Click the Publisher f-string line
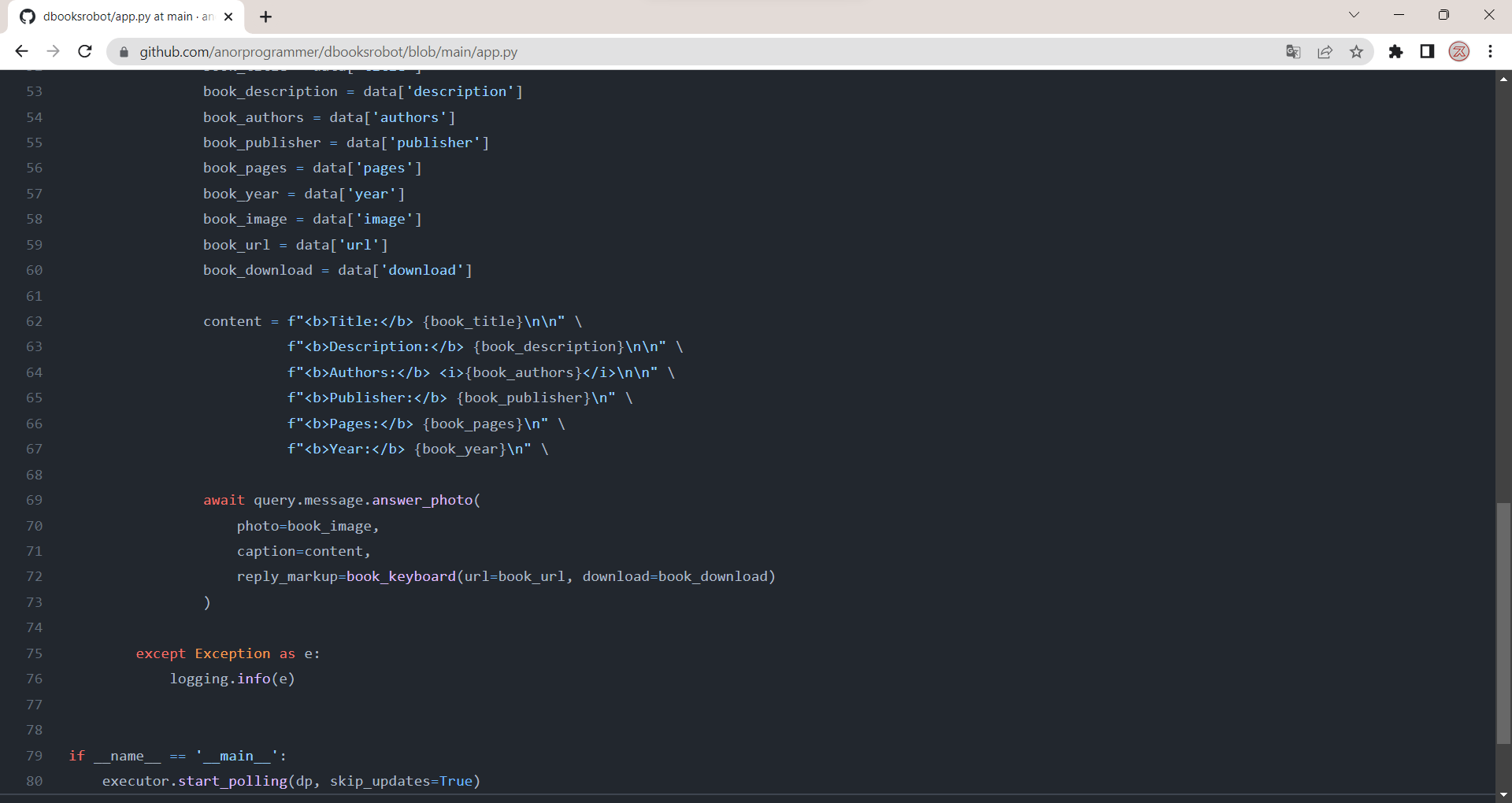 click(460, 398)
